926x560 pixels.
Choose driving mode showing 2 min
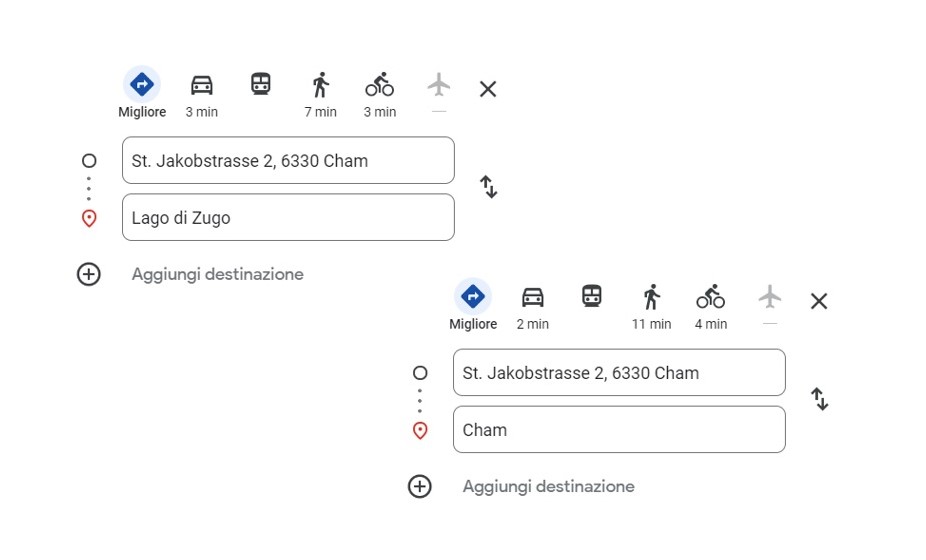[533, 307]
